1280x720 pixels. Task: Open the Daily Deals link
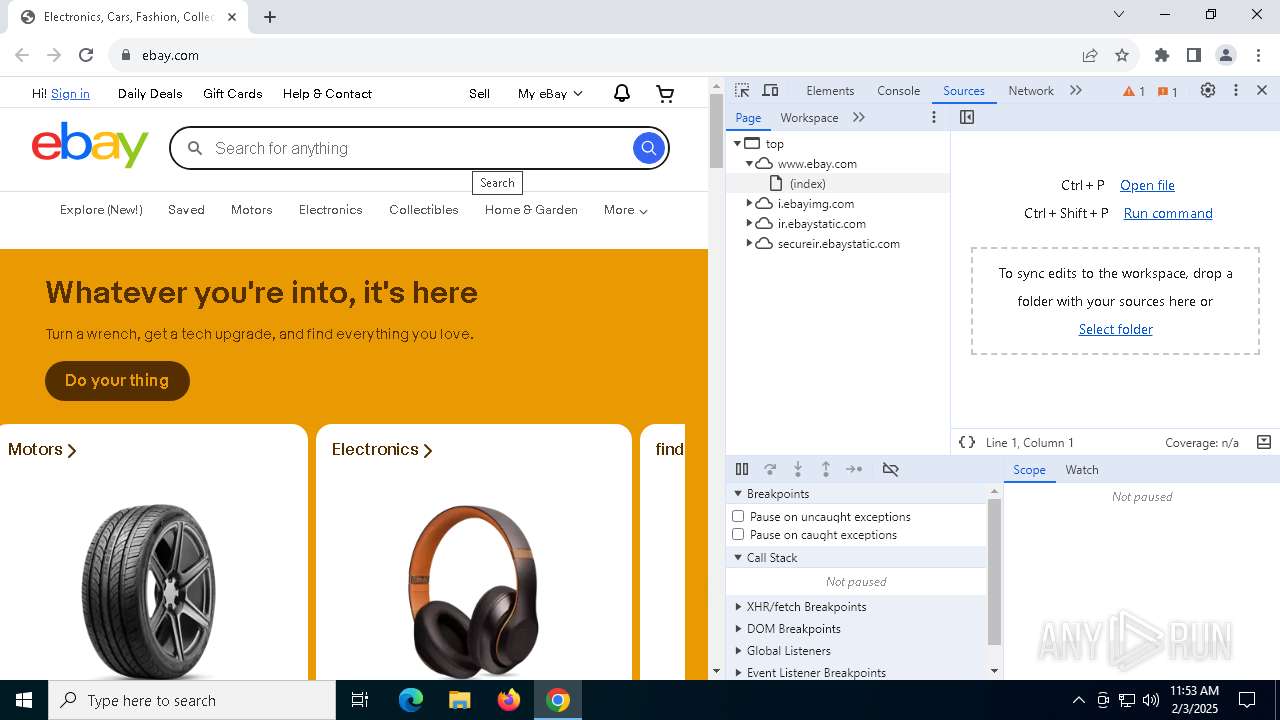150,94
